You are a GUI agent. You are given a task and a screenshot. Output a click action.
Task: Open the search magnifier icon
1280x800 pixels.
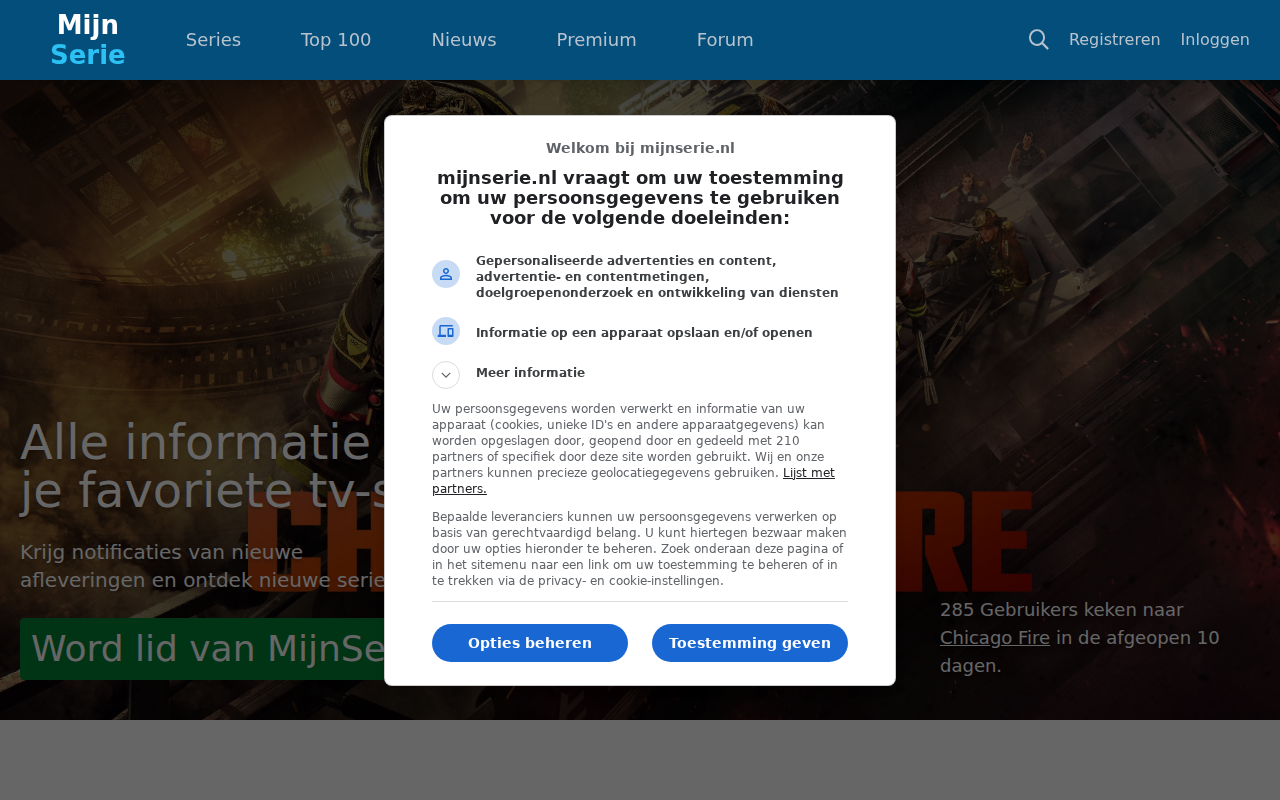pos(1039,40)
